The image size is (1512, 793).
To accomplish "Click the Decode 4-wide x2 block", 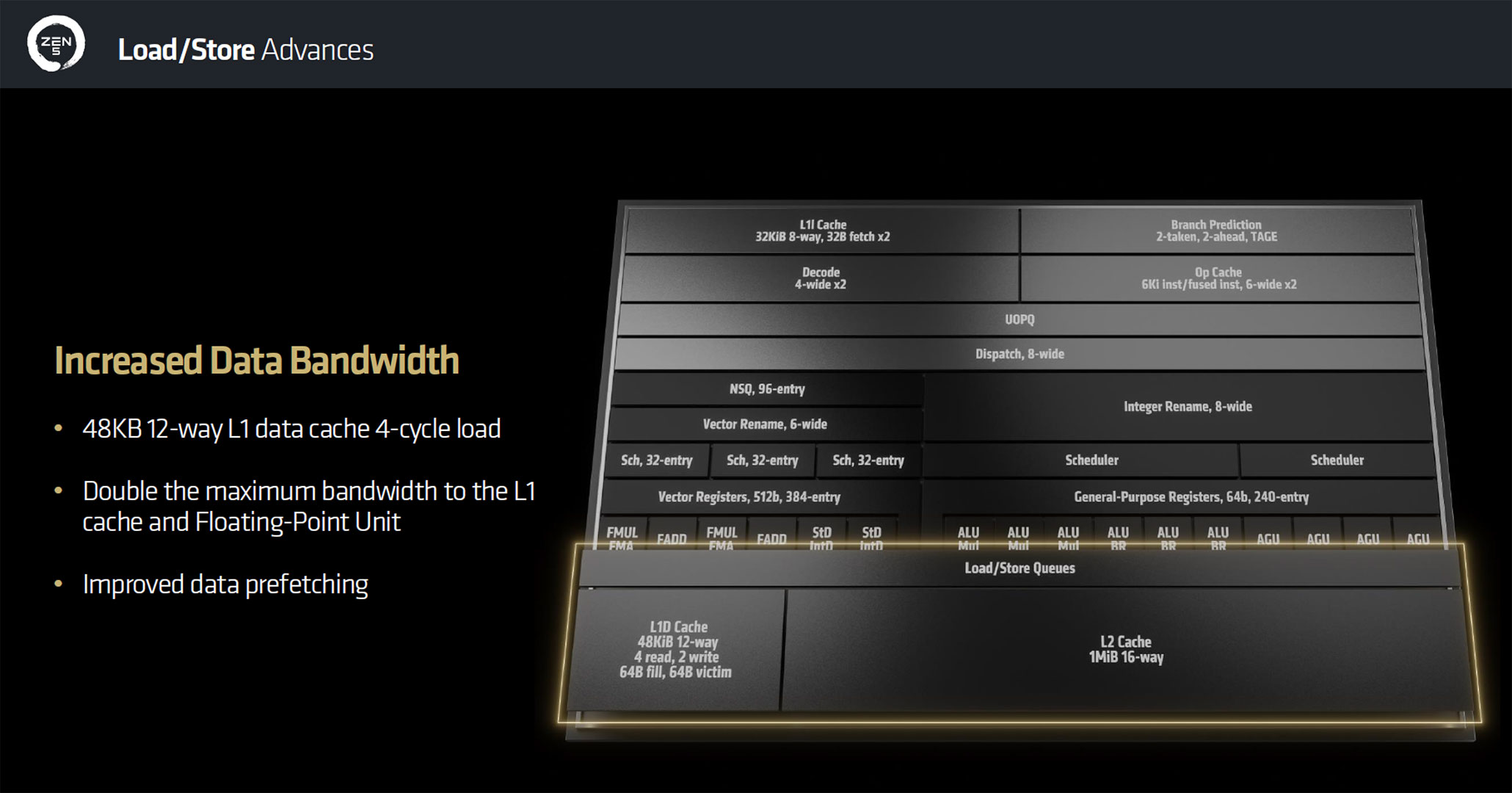I will point(820,278).
